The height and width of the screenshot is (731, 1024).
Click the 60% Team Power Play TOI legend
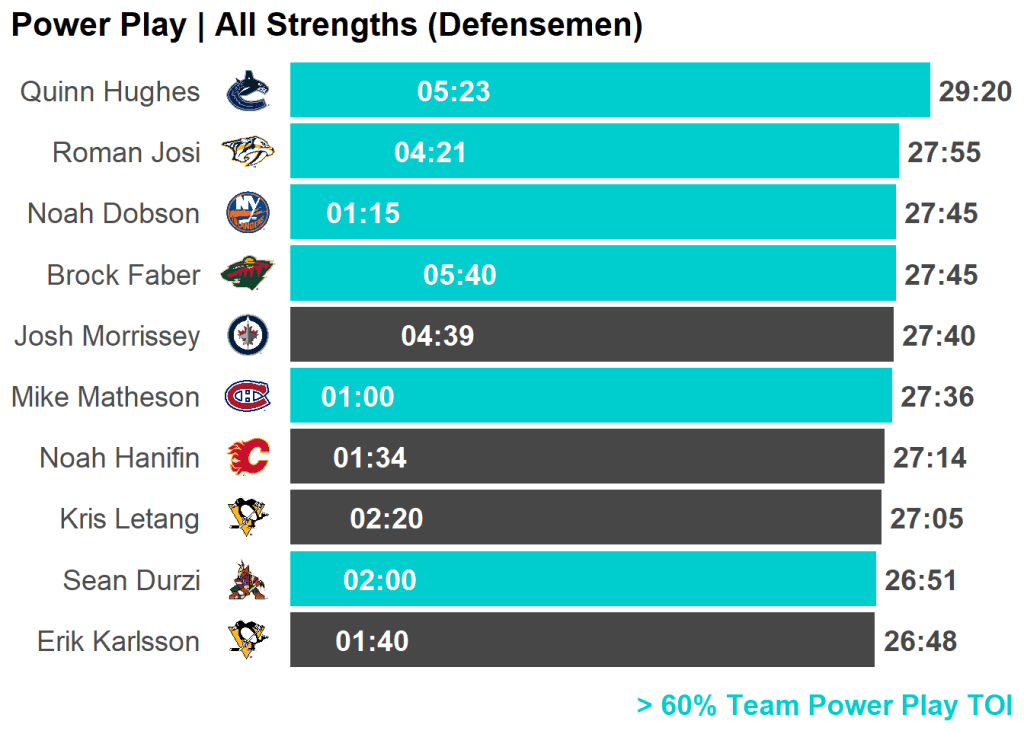tap(824, 705)
